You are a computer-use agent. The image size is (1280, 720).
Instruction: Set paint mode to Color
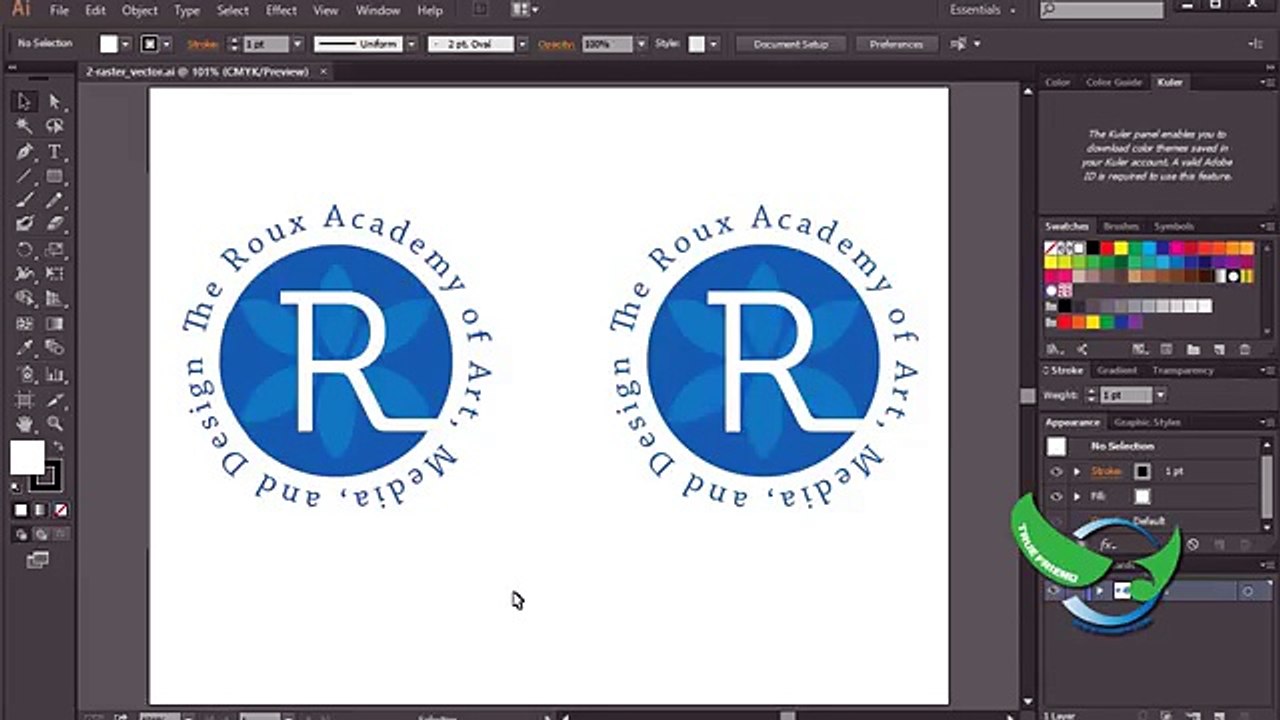tap(21, 510)
